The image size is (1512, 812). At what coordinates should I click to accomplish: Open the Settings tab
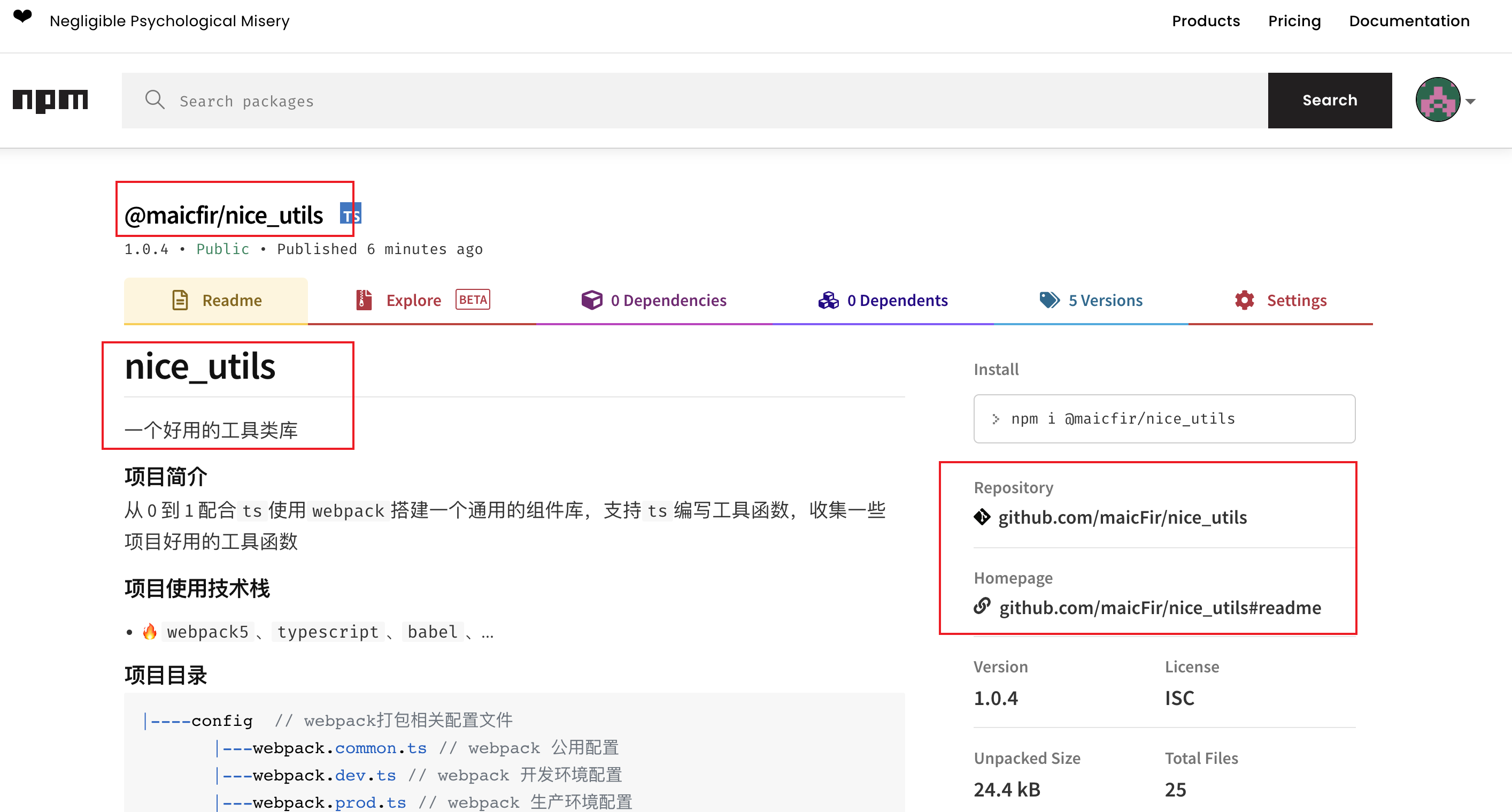(1280, 300)
